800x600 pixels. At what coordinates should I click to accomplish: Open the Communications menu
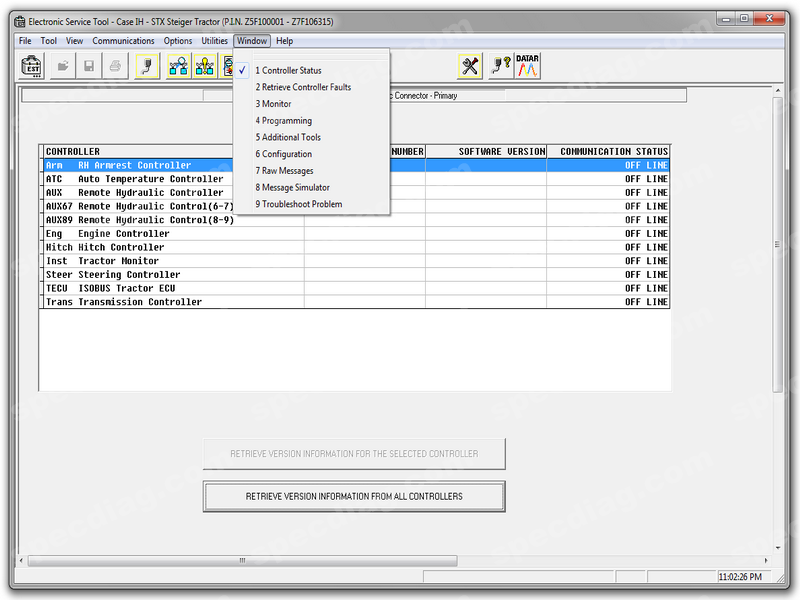(123, 41)
